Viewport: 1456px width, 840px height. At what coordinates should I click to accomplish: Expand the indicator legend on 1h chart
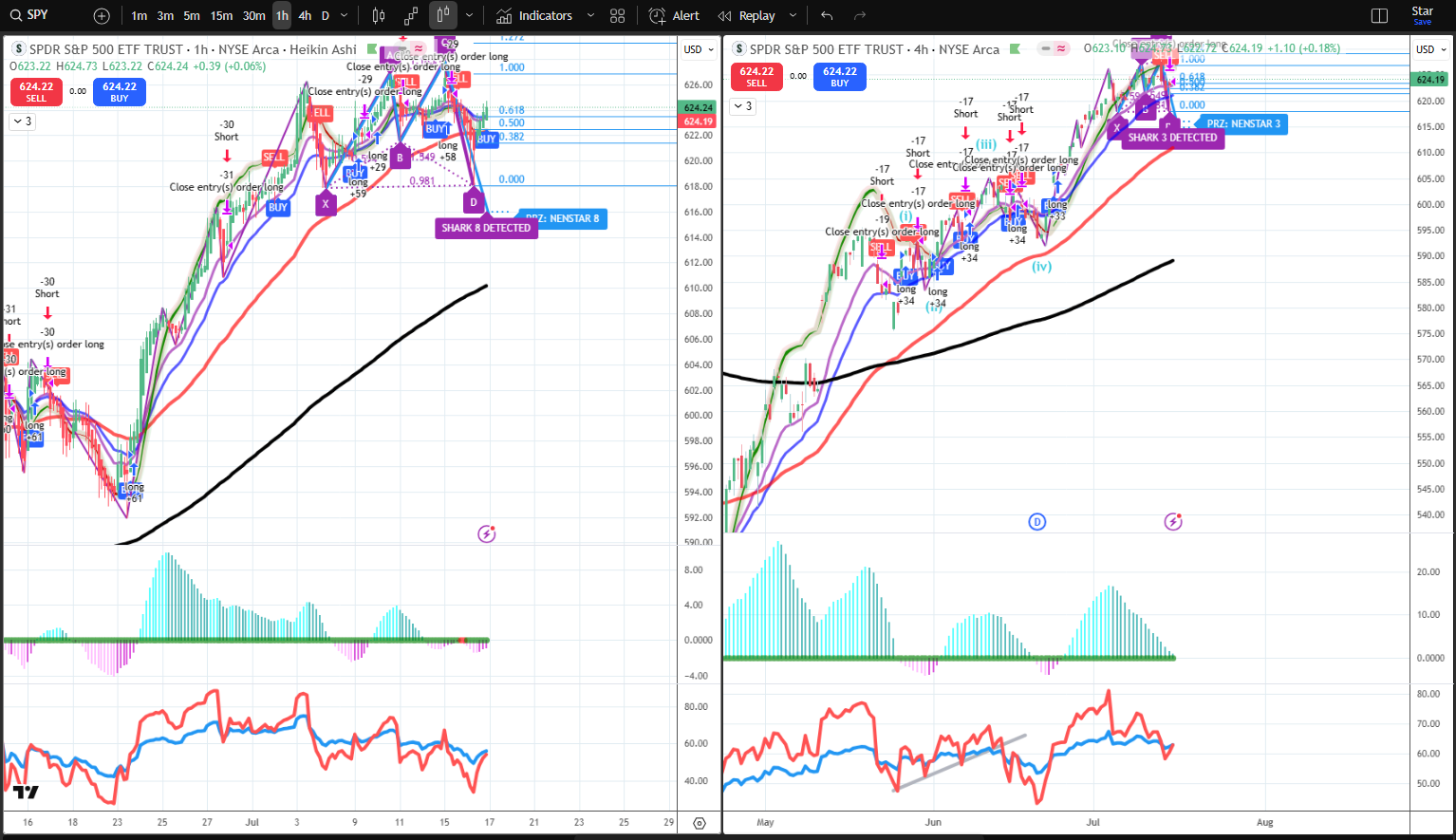click(22, 121)
